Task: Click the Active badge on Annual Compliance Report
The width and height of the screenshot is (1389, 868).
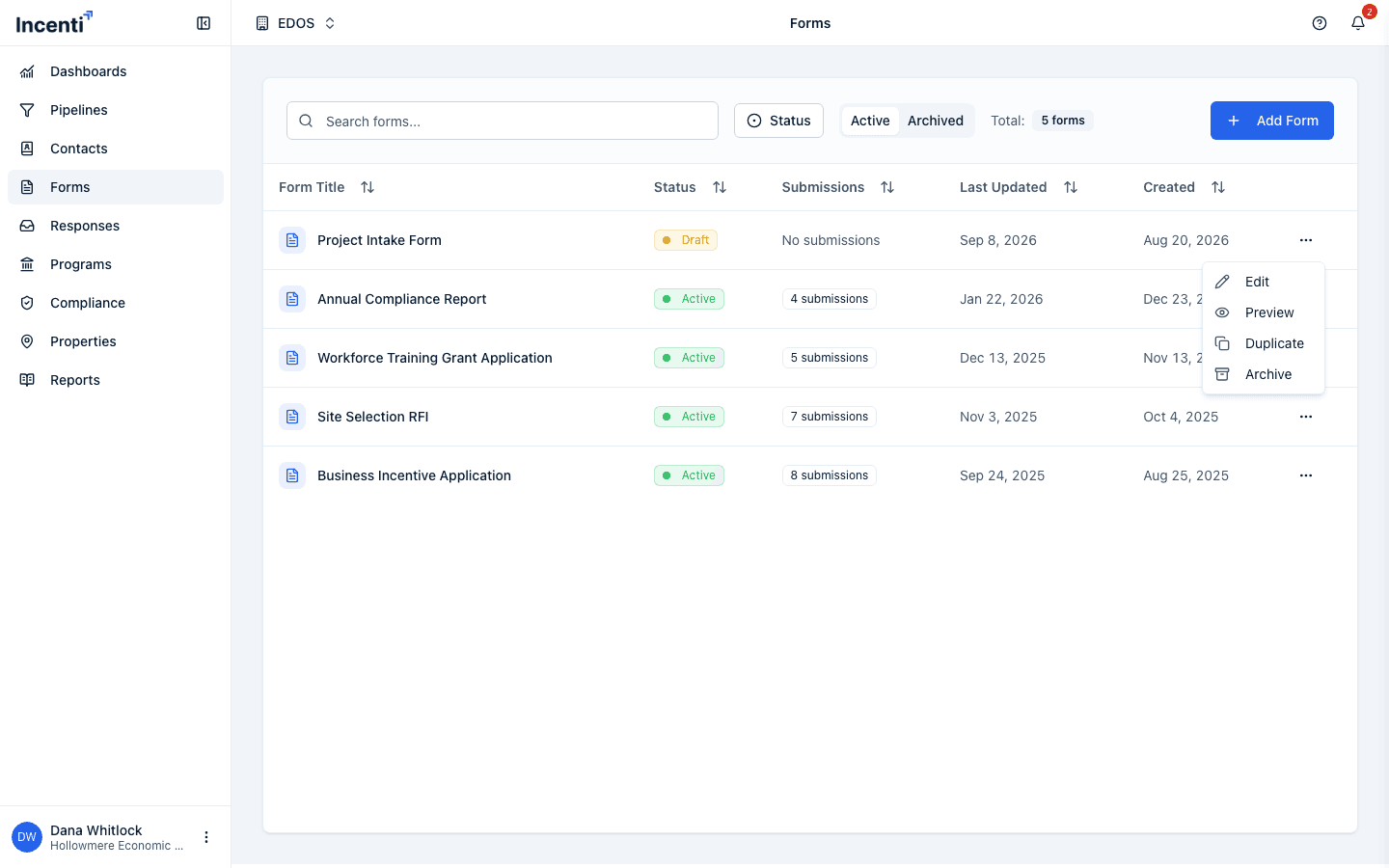Action: [689, 299]
